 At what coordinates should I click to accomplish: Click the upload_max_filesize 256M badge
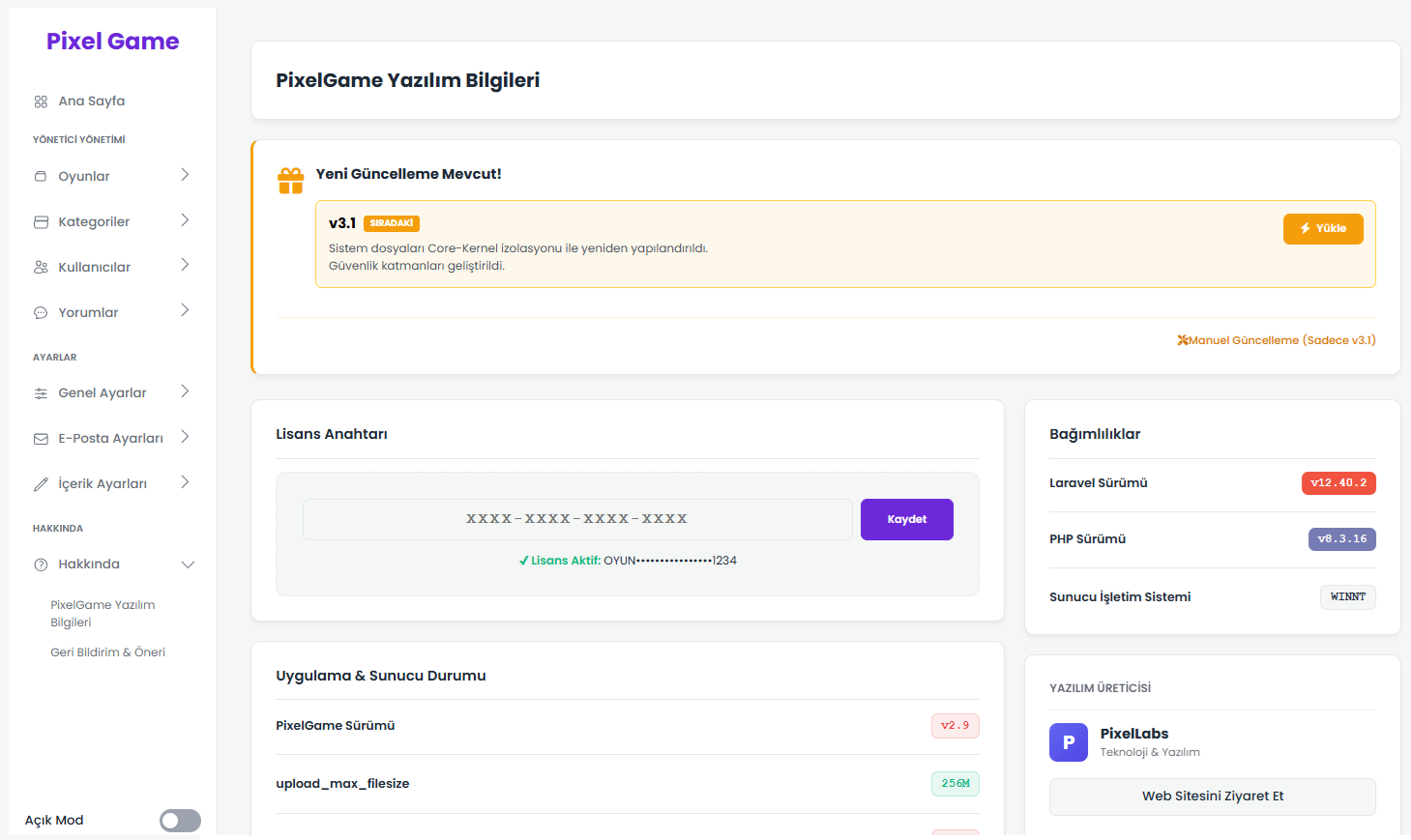[955, 784]
